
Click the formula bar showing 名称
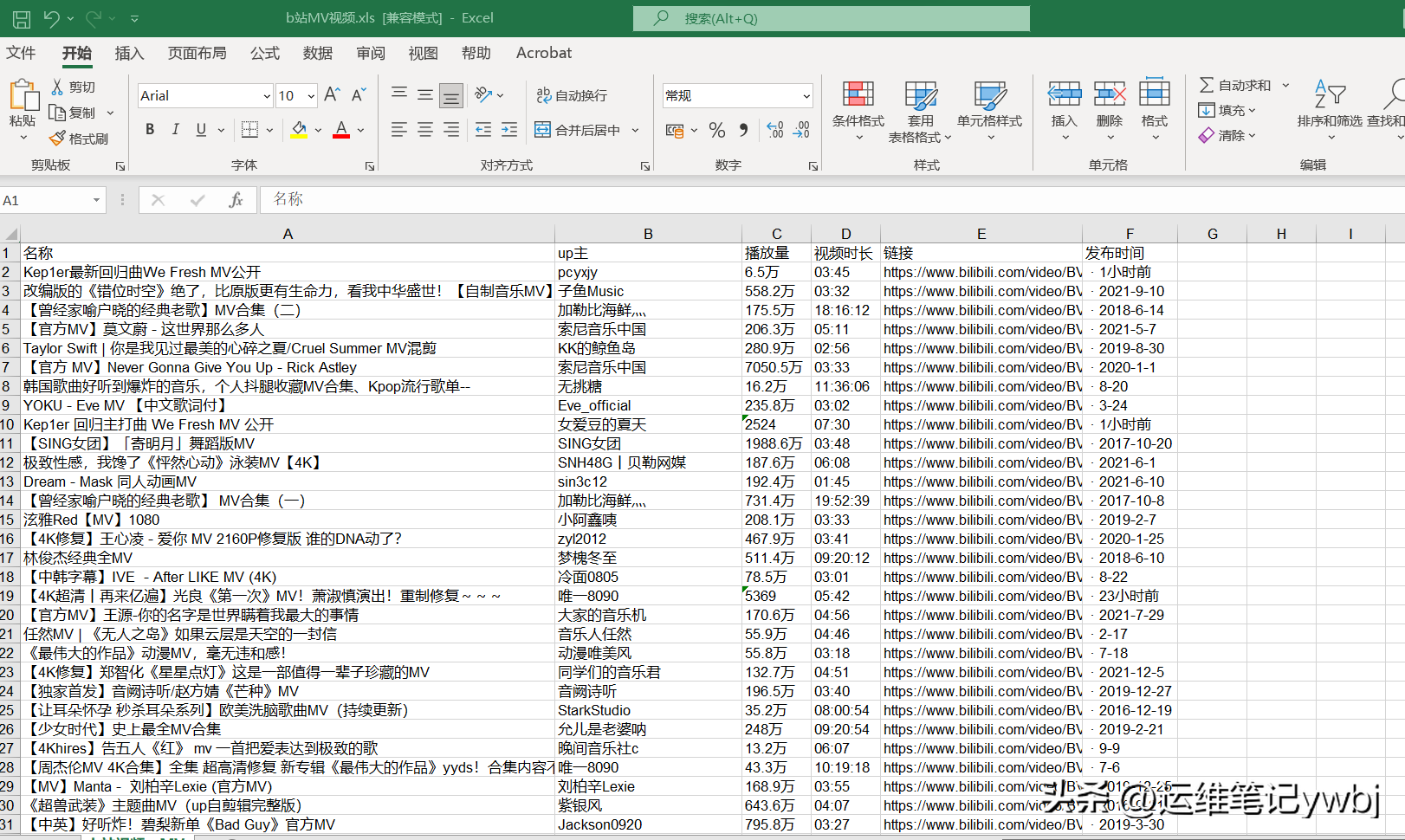[x=832, y=200]
